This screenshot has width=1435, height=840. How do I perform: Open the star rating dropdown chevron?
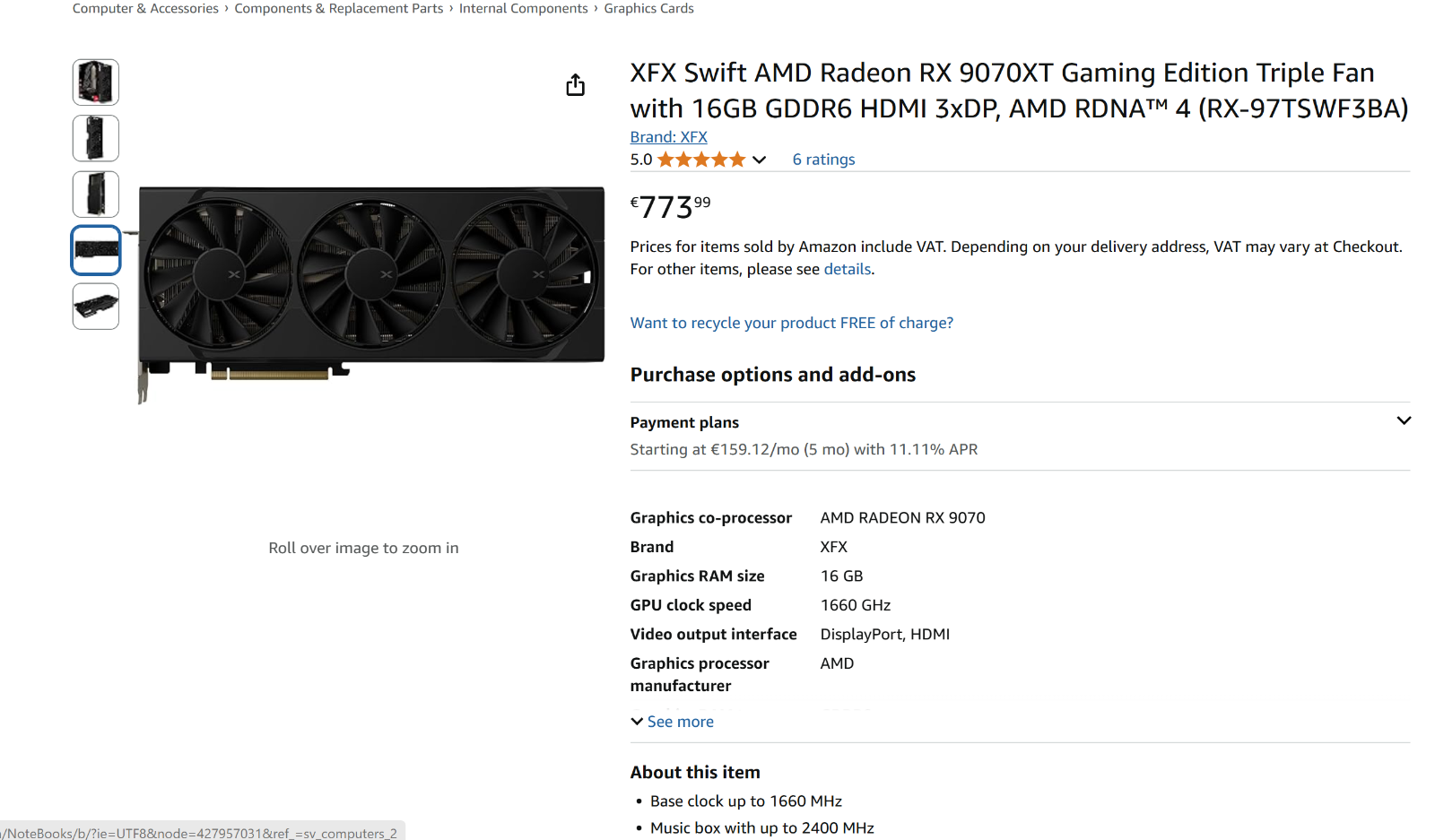[759, 160]
